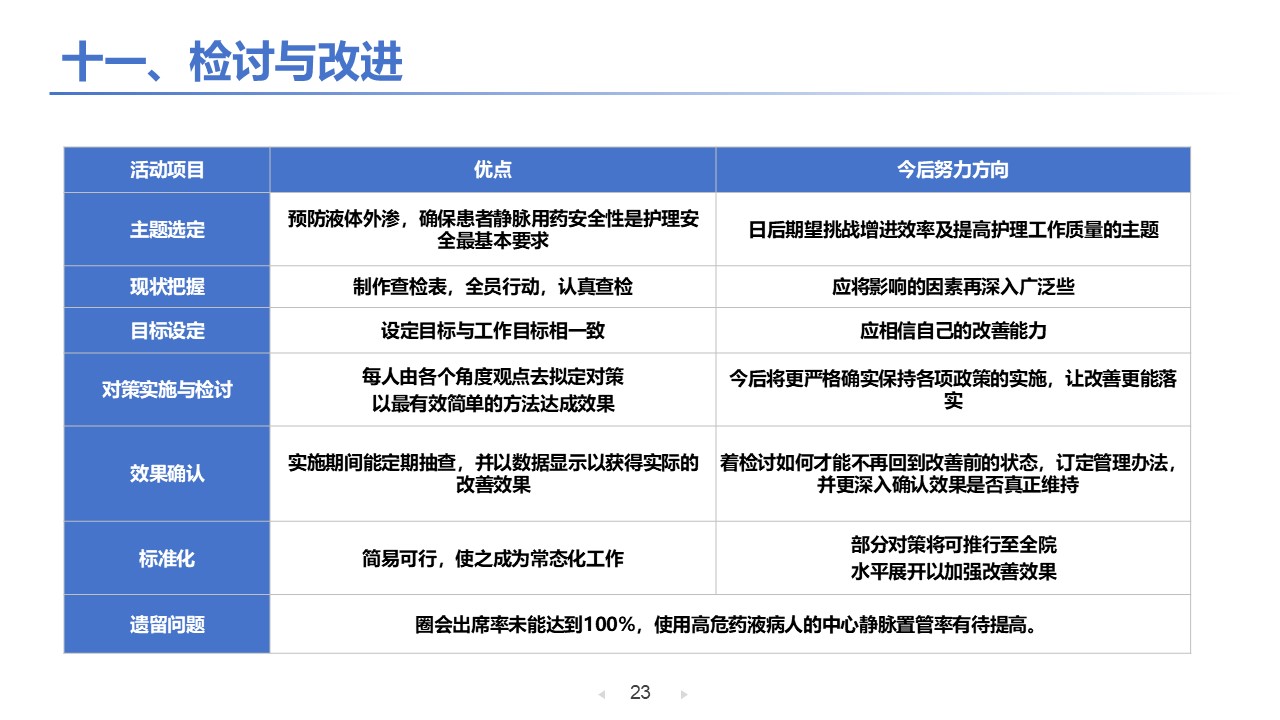Select the 目标设定 row label
1280x720 pixels.
(167, 330)
